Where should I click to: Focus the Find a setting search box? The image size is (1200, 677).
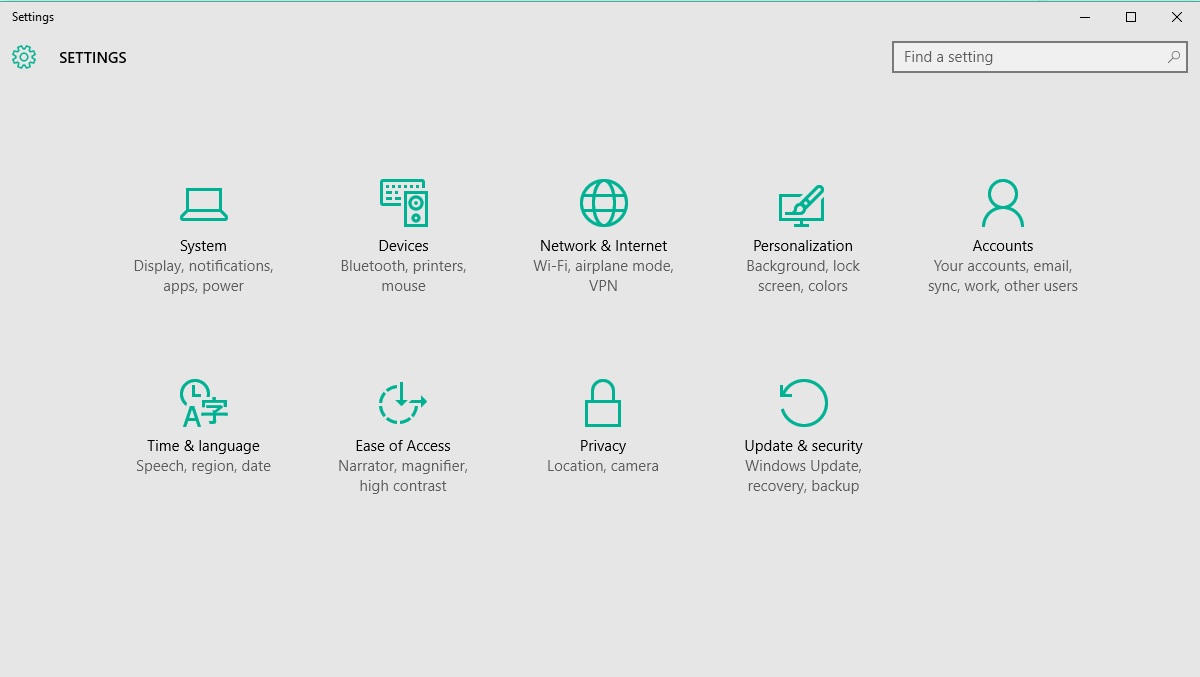[x=1040, y=57]
